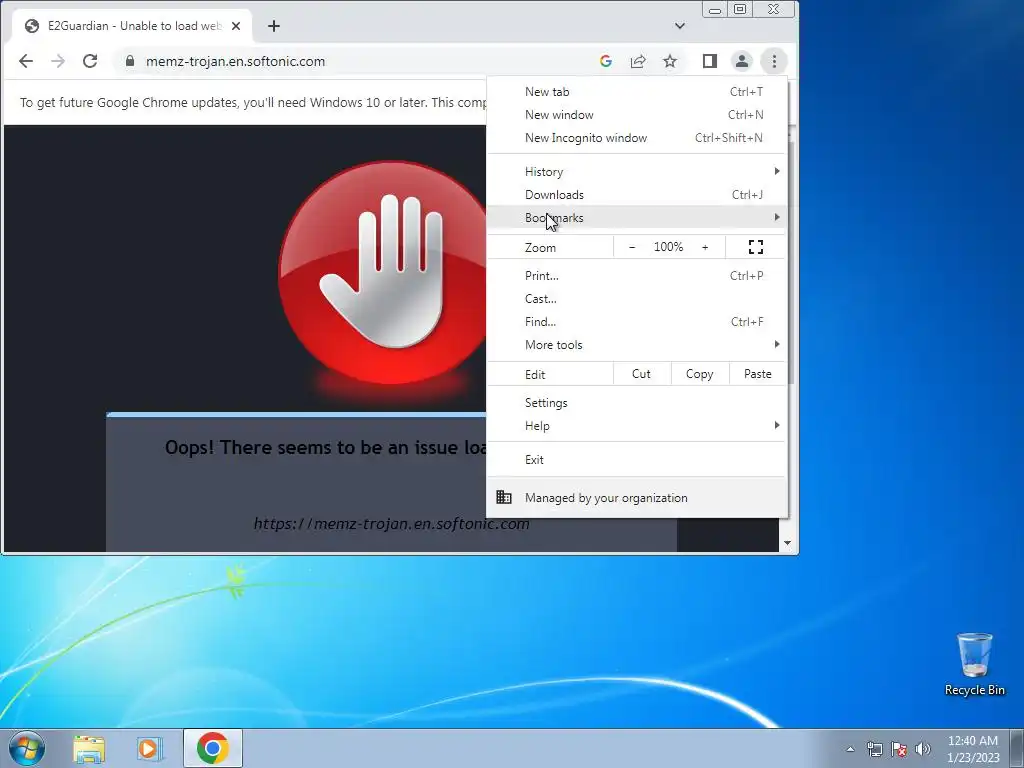This screenshot has height=768, width=1024.
Task: Click the share page icon
Action: tap(638, 61)
